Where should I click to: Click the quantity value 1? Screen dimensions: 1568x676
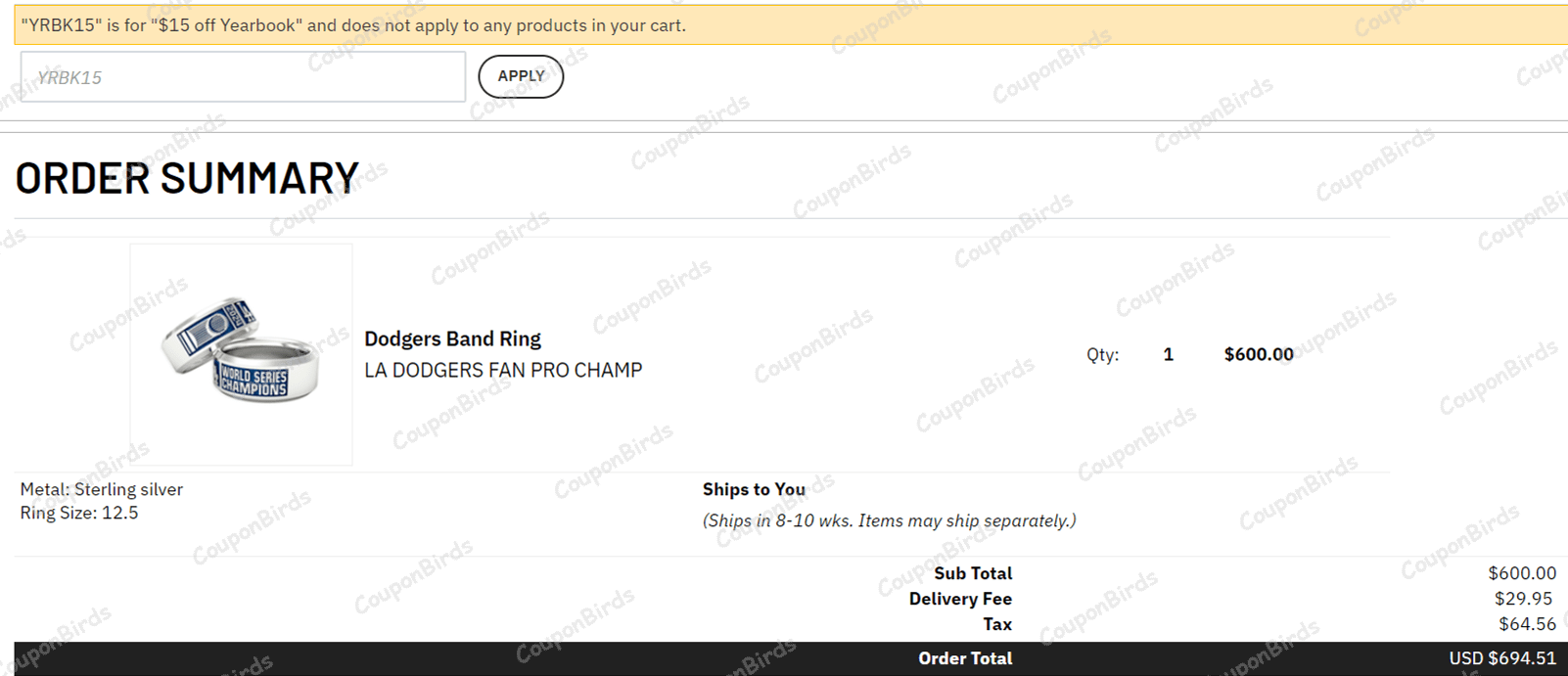[1168, 354]
